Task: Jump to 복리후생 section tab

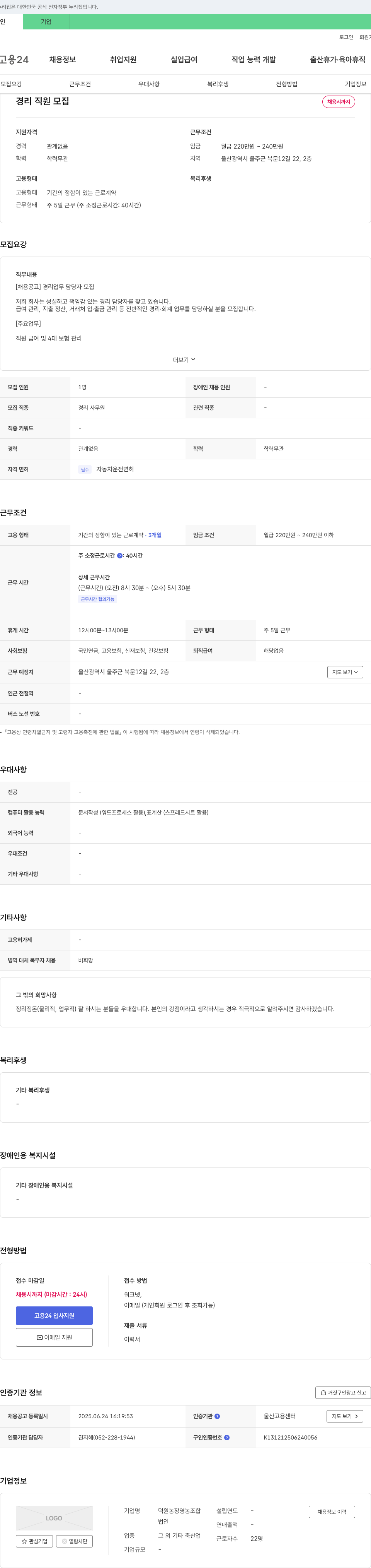Action: coord(218,84)
